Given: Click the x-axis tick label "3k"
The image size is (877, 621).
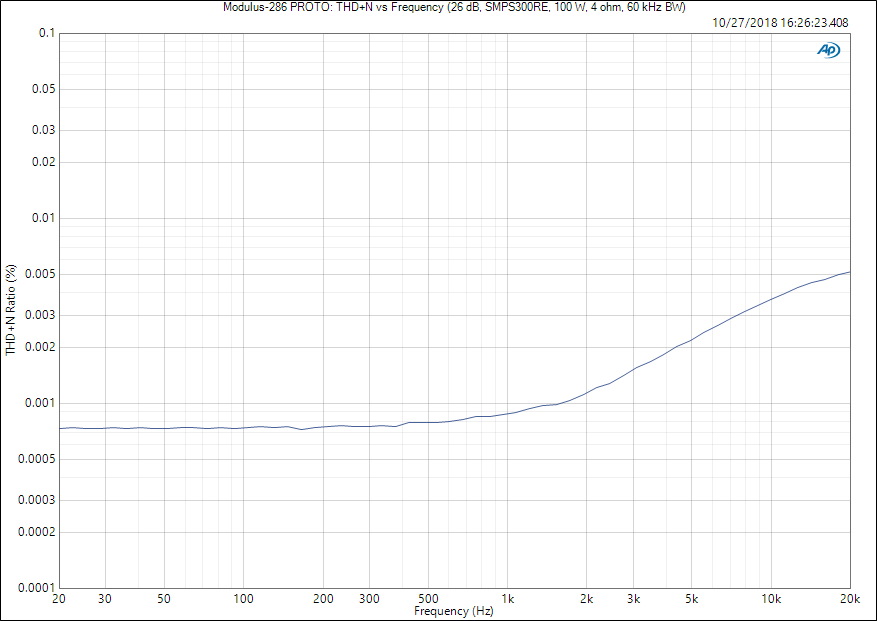Looking at the screenshot, I should pos(633,599).
